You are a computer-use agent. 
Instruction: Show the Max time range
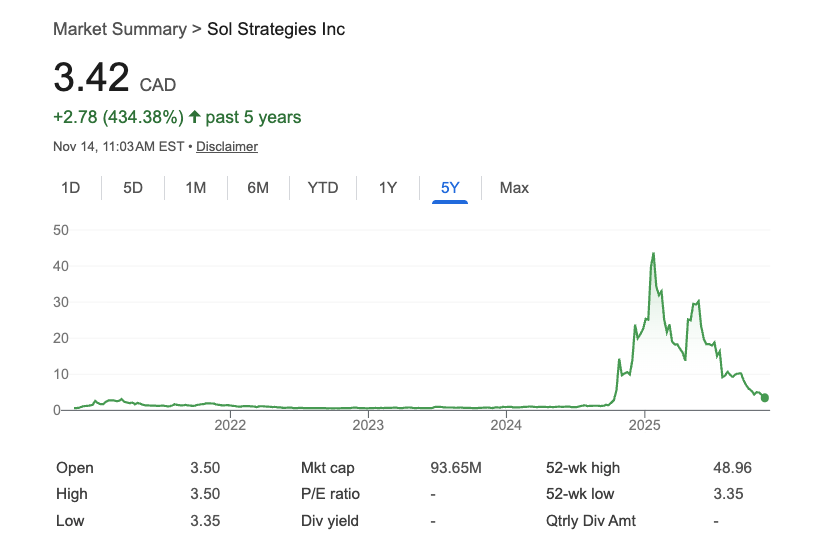tap(514, 187)
